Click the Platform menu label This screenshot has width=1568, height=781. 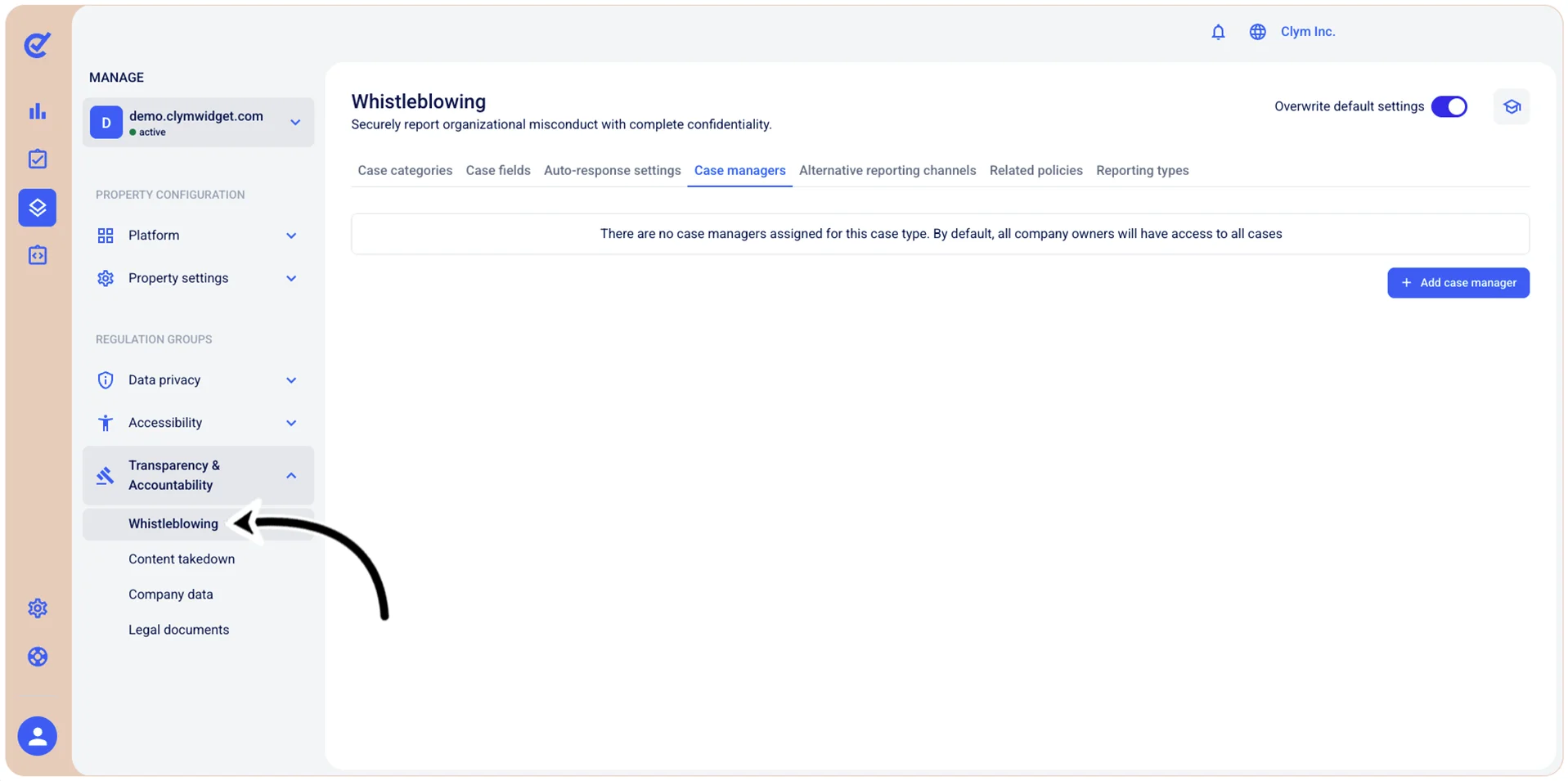tap(154, 236)
